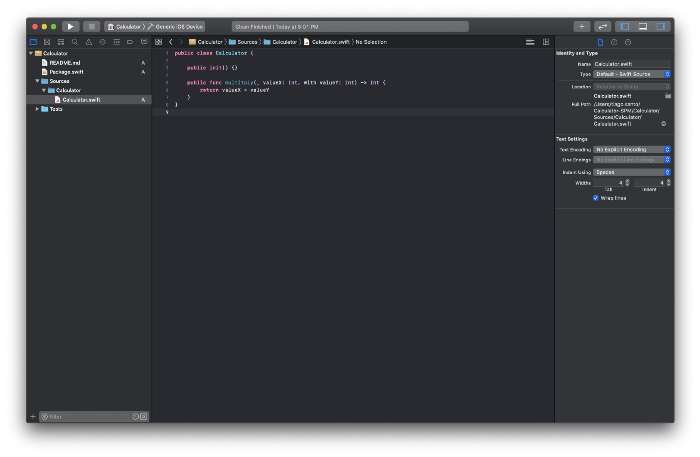Expand the Tests folder
This screenshot has height=457, width=700.
38,109
